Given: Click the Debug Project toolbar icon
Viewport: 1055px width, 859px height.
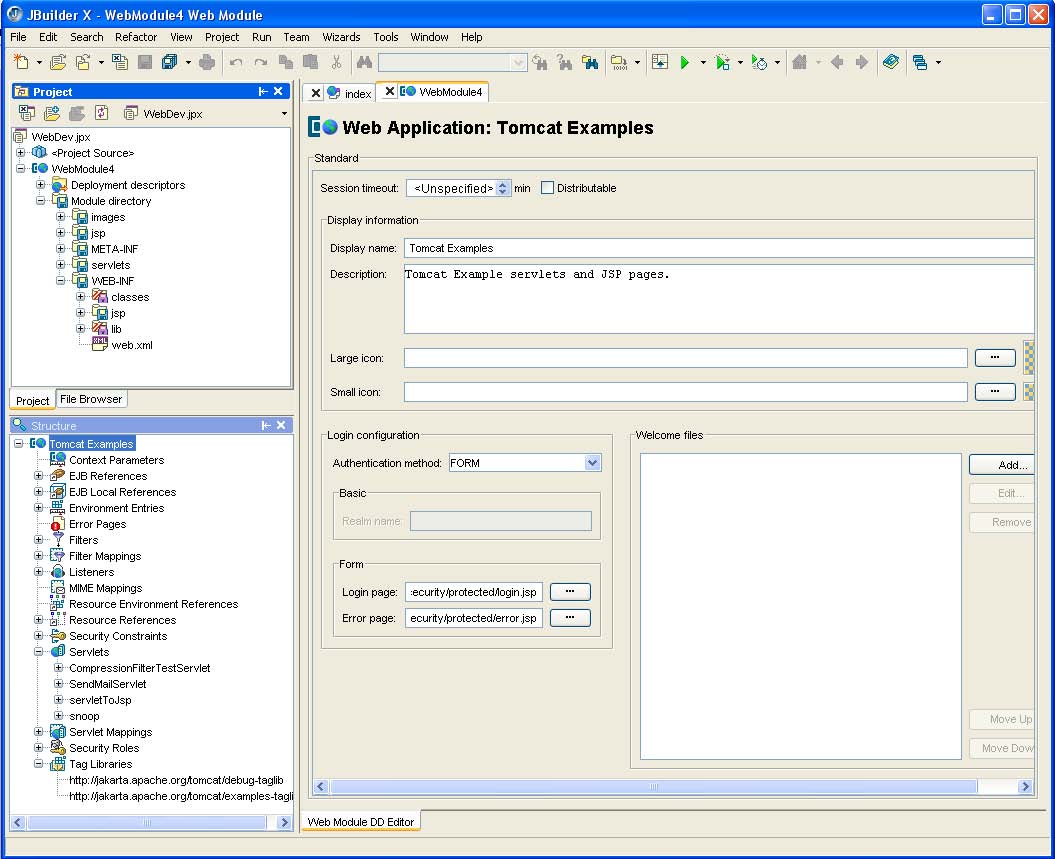Looking at the screenshot, I should click(x=723, y=62).
